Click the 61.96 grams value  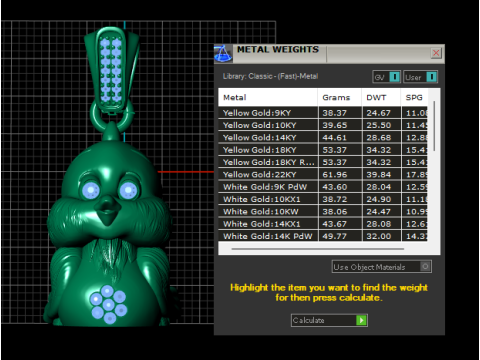335,175
